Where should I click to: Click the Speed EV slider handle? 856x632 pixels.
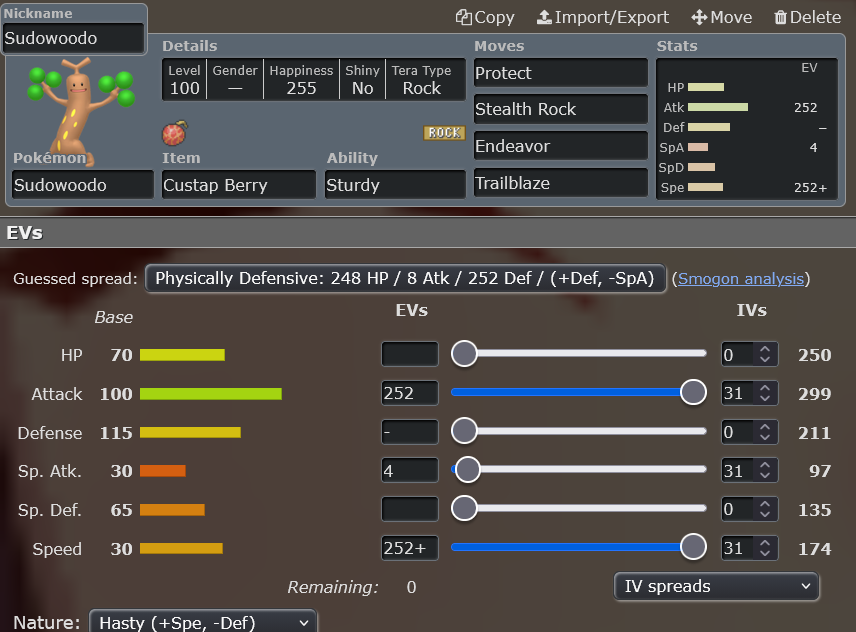point(693,547)
